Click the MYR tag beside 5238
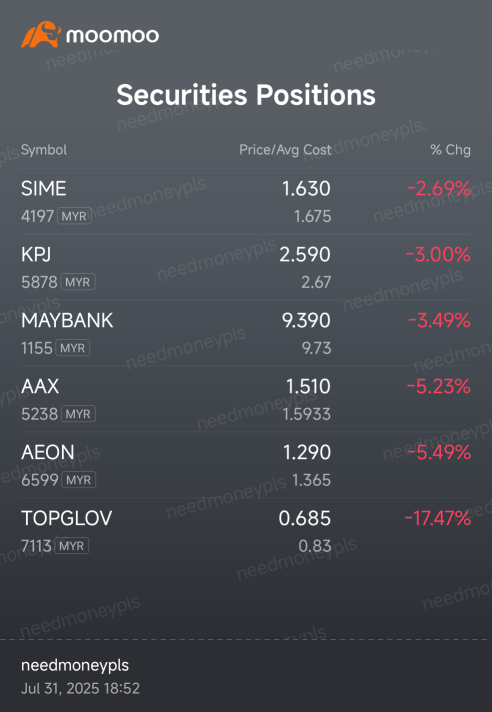This screenshot has height=712, width=492. pyautogui.click(x=79, y=414)
